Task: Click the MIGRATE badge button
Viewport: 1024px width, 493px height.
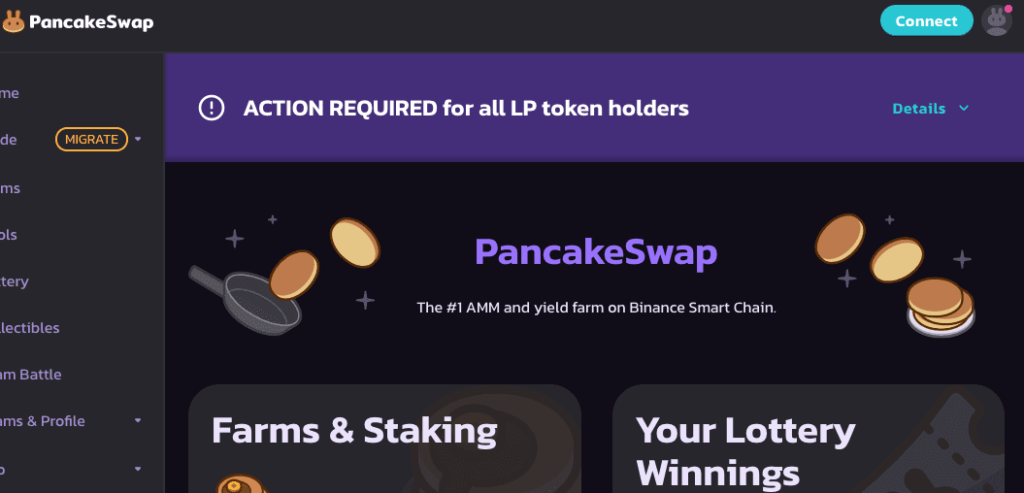Action: [91, 139]
